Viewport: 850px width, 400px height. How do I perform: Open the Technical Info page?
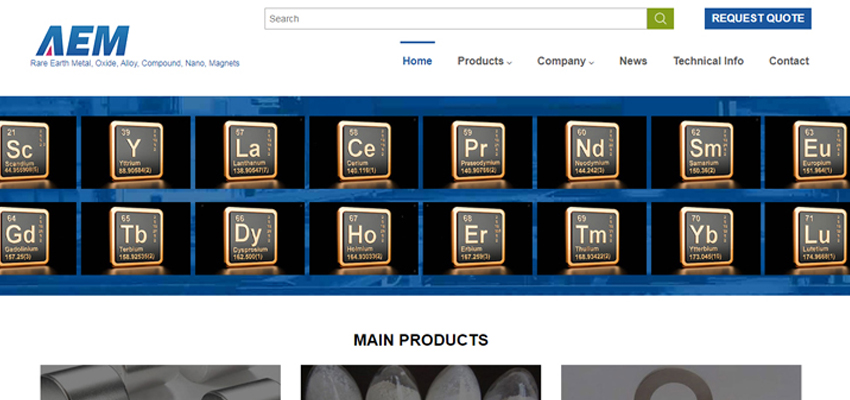click(708, 61)
